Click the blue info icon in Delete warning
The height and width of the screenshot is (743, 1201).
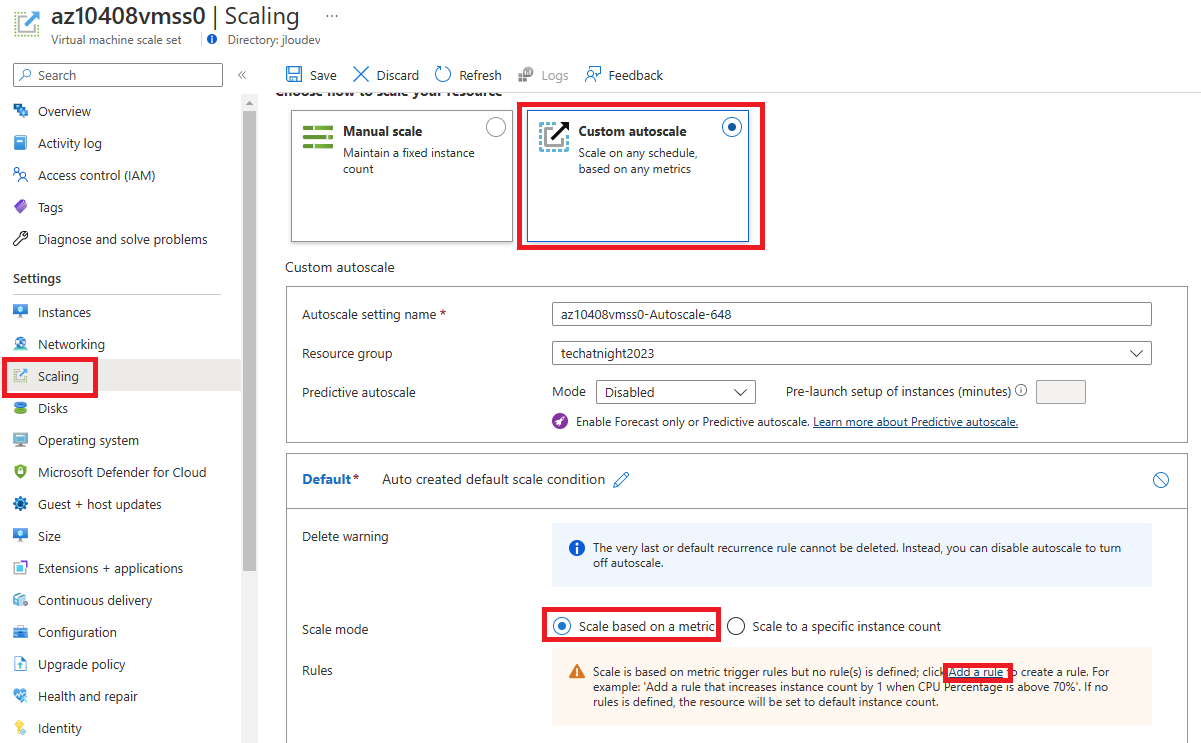pos(577,548)
